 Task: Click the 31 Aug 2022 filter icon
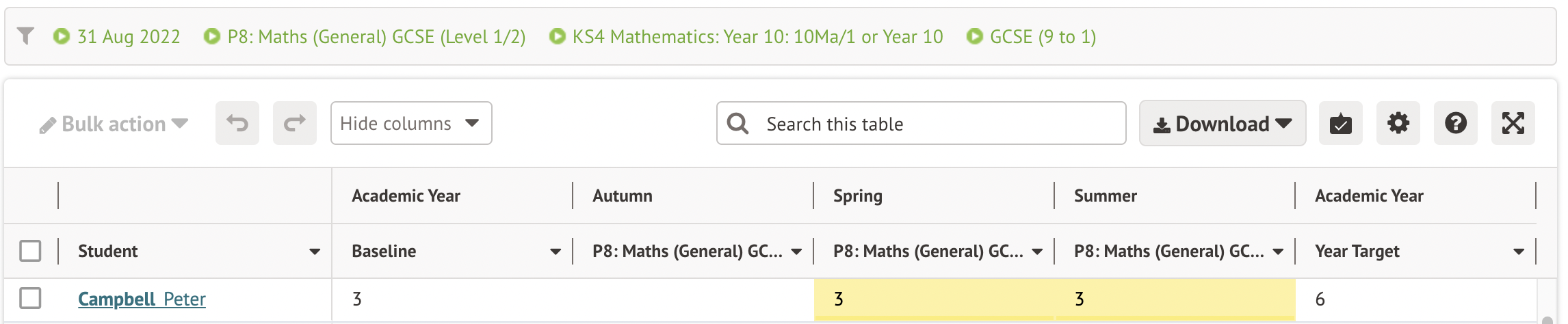62,36
